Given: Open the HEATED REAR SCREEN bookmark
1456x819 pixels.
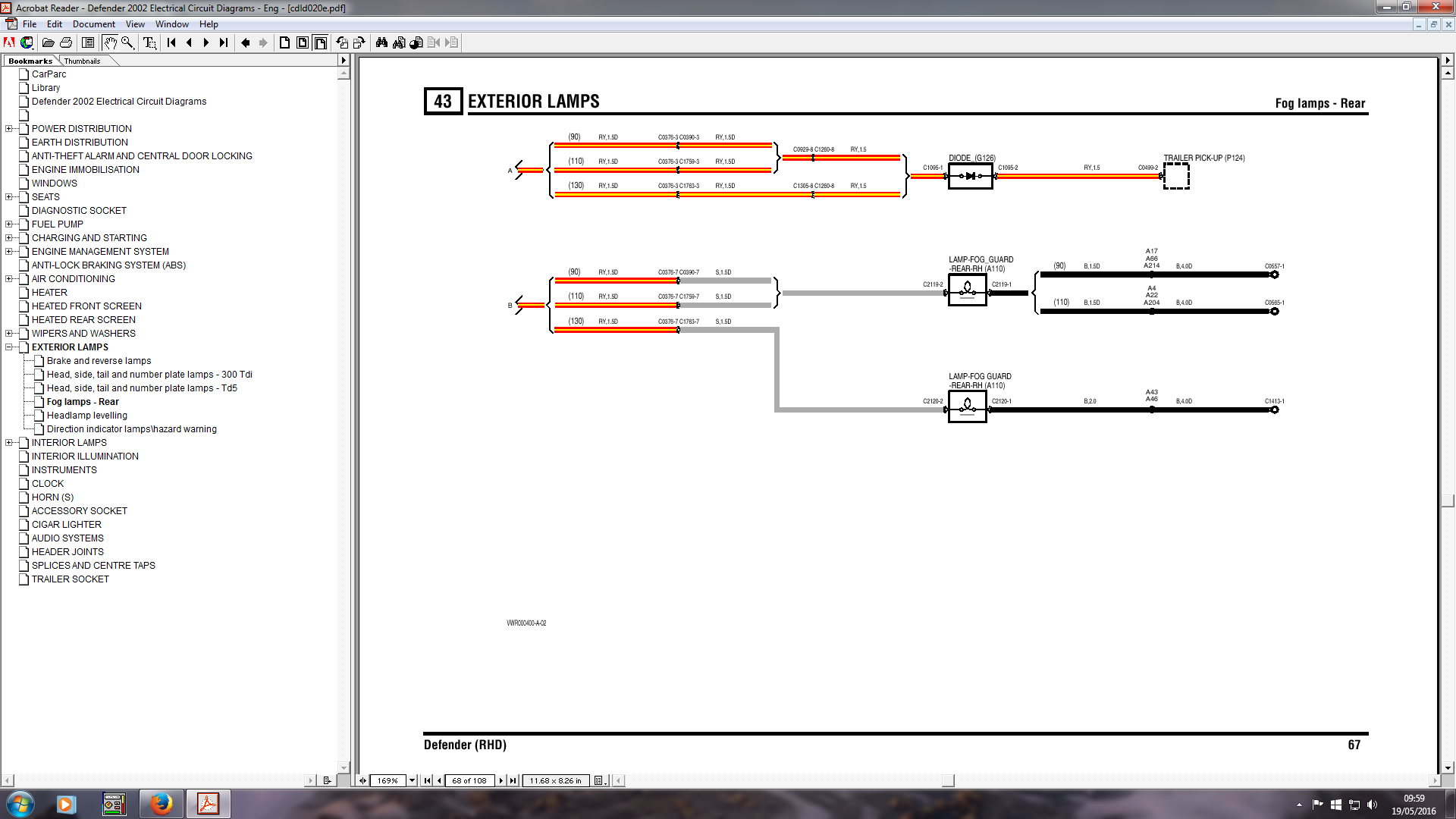Looking at the screenshot, I should (83, 320).
